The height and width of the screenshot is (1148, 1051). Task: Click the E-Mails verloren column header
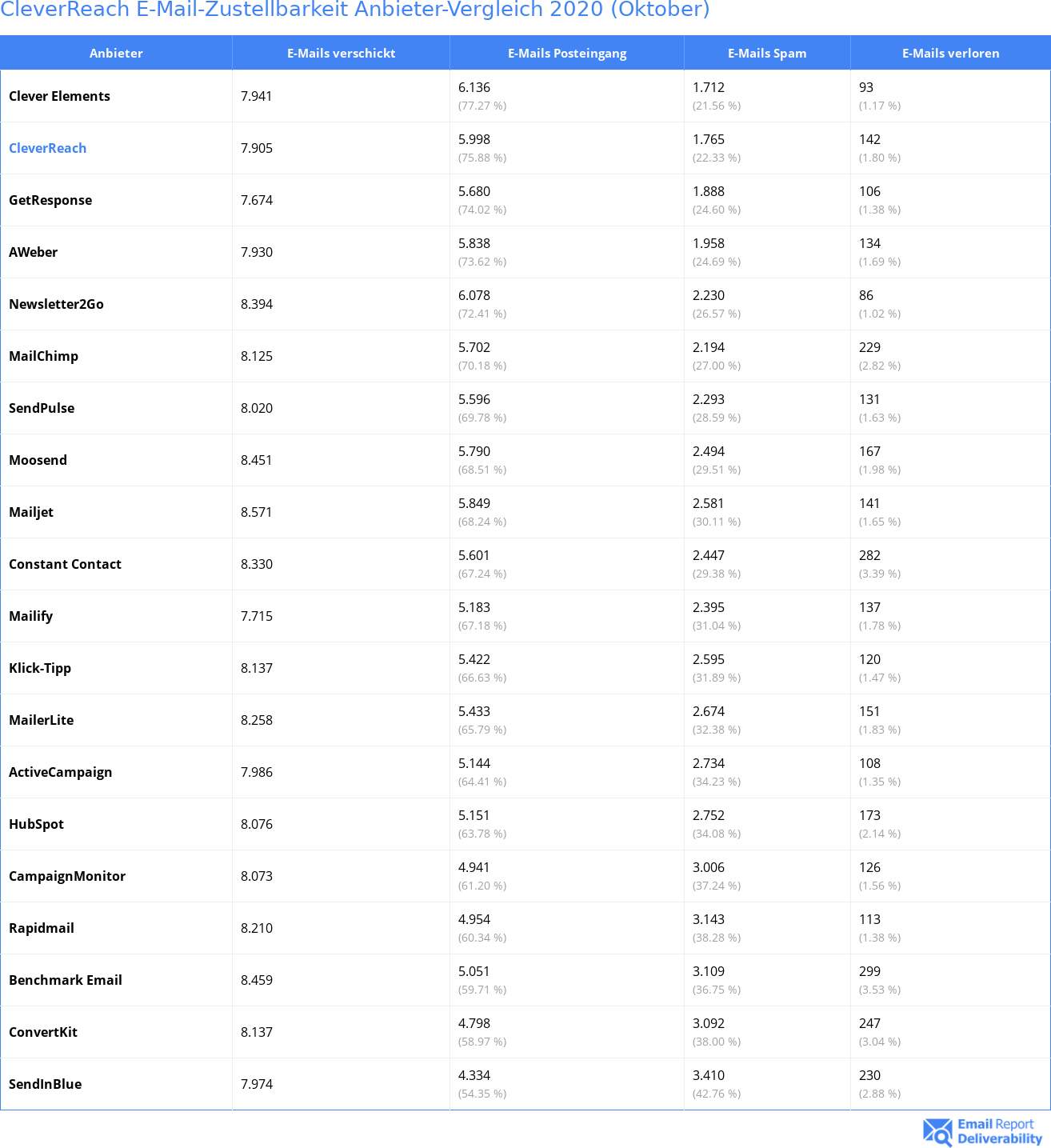tap(950, 53)
